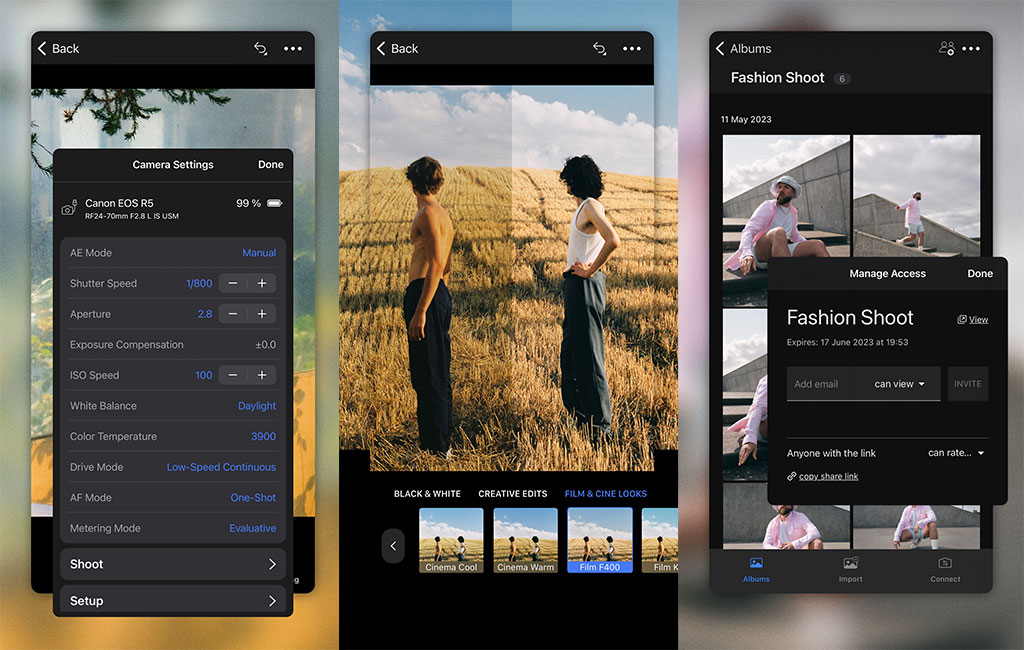This screenshot has width=1024, height=650.
Task: Change AF Mode One-Shot
Action: (x=253, y=498)
